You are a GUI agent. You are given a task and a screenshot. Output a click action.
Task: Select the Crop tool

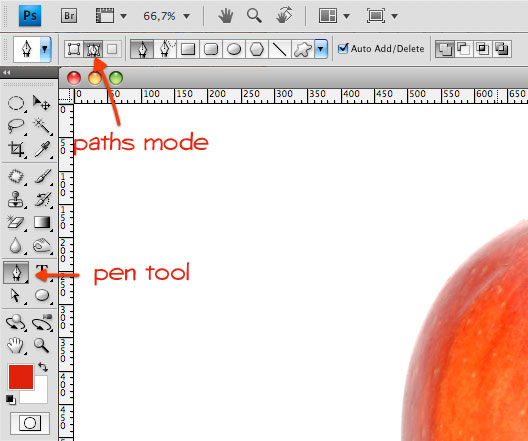pos(16,149)
